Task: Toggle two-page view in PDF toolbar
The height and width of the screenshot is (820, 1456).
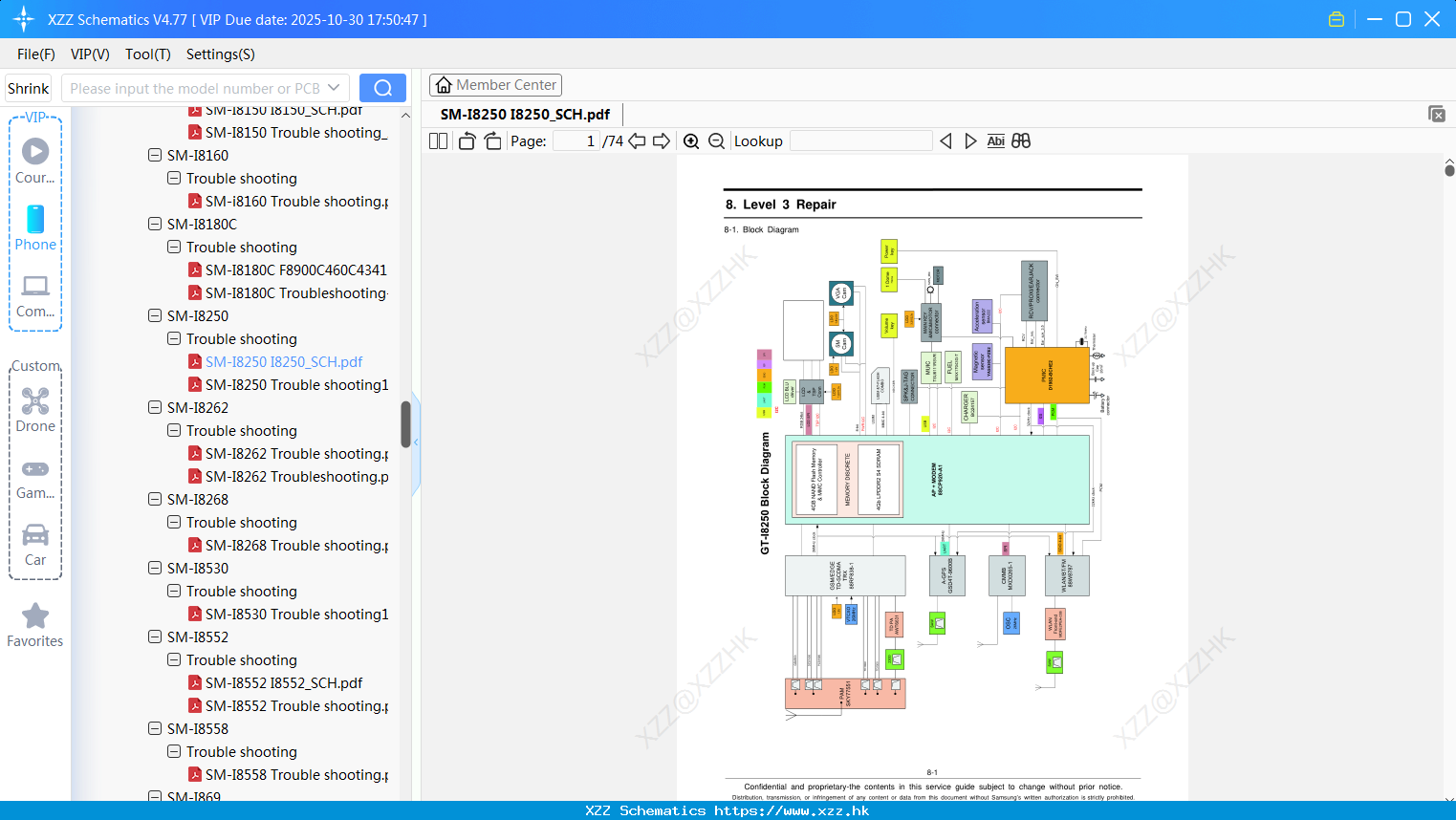Action: coord(439,141)
